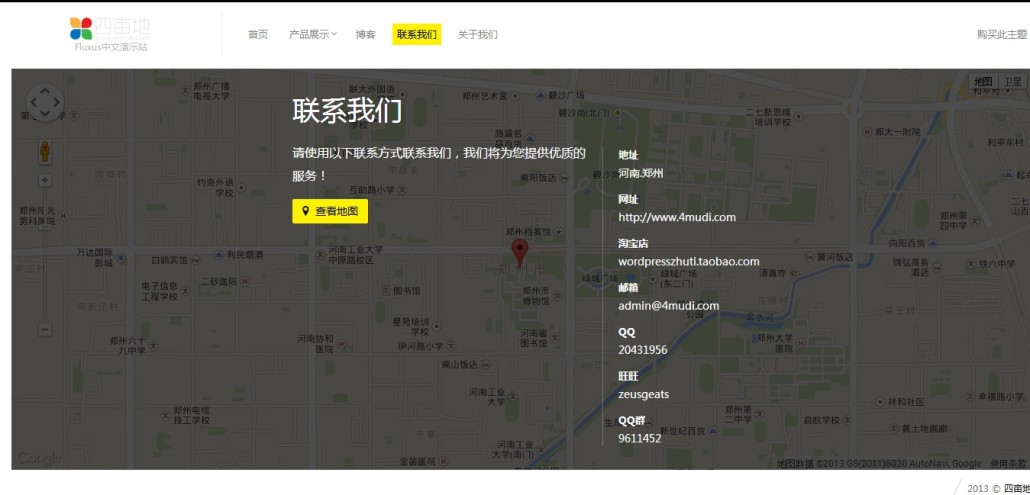The image size is (1030, 495).
Task: Switch map to 地图 standard view
Action: coord(984,82)
